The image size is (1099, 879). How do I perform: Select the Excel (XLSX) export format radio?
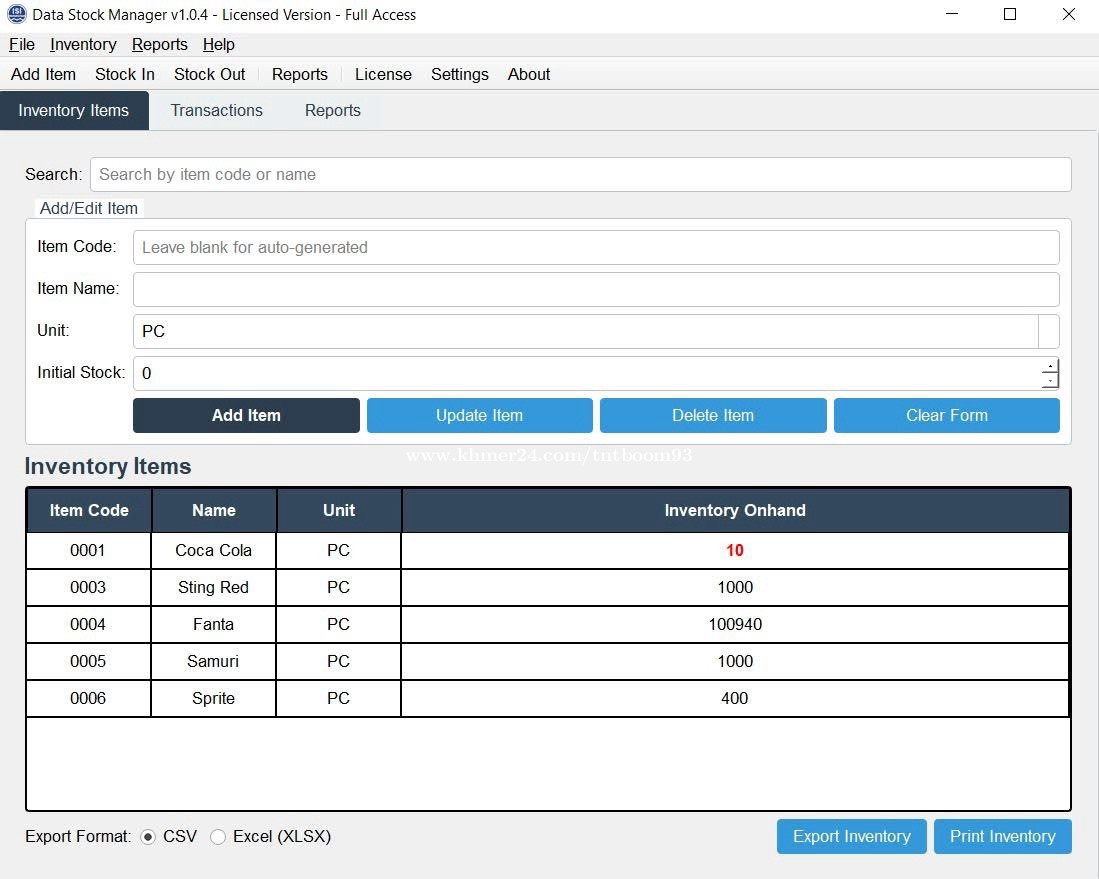(x=218, y=837)
